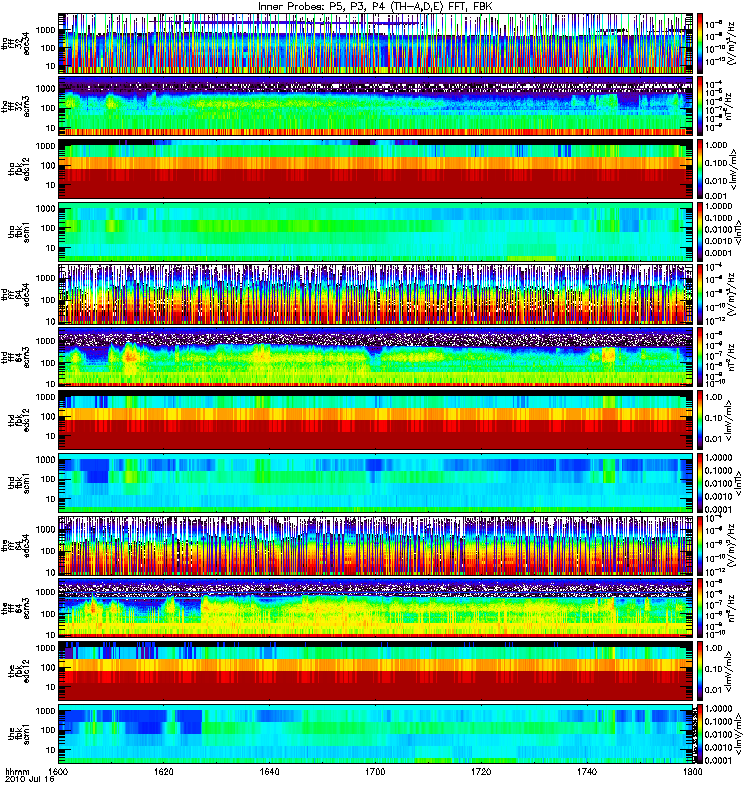Click the '<|mV/m|>' unit label of the edc12
The width and height of the screenshot is (750, 800).
tap(729, 671)
